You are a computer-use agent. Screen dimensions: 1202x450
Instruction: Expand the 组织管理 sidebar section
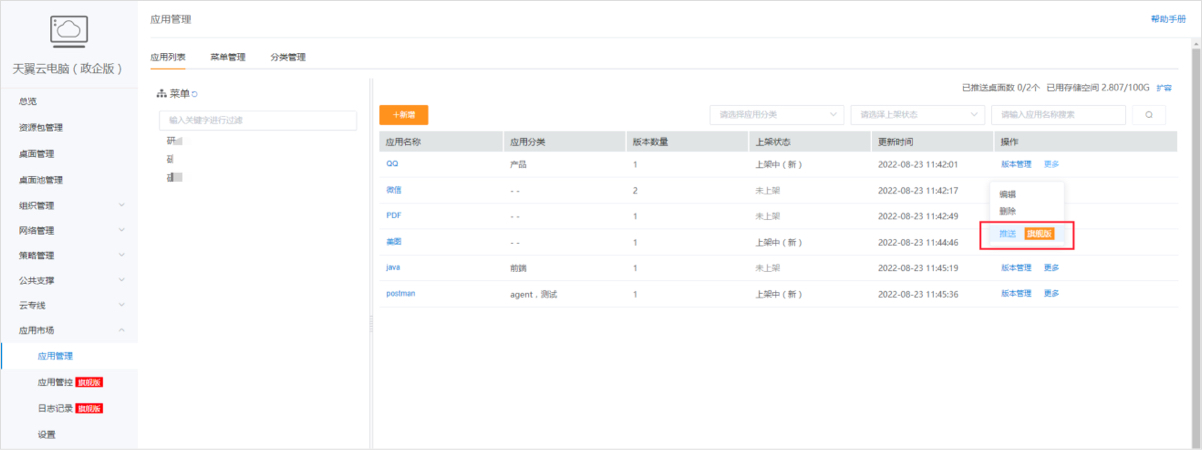[68, 205]
